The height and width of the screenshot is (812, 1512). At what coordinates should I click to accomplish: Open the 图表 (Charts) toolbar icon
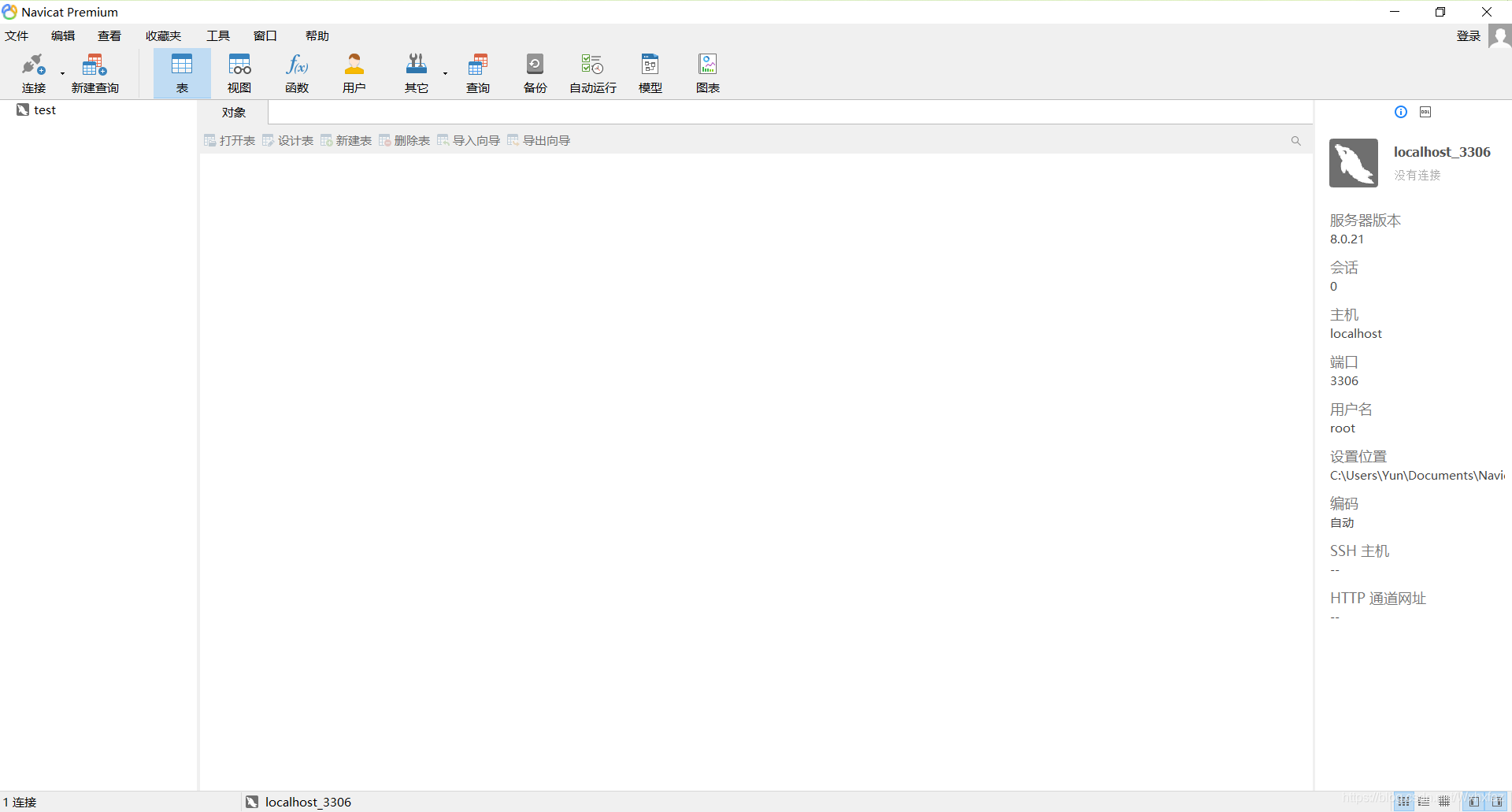708,73
